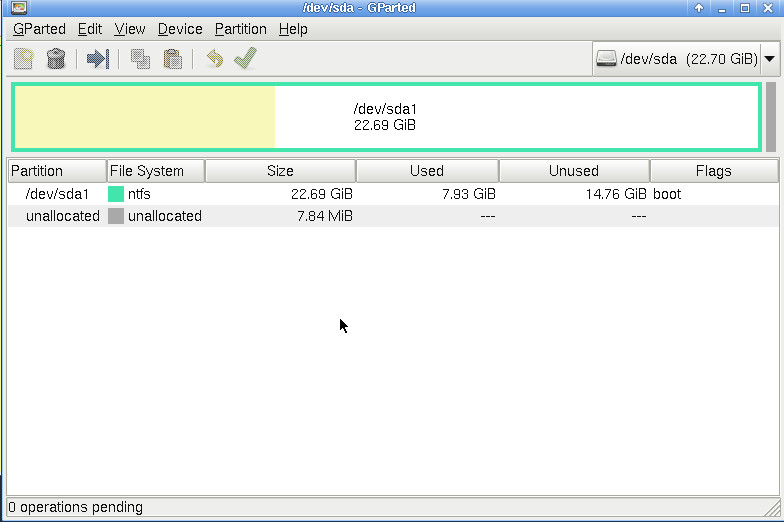
Task: Open the GParted menu
Action: pos(39,29)
